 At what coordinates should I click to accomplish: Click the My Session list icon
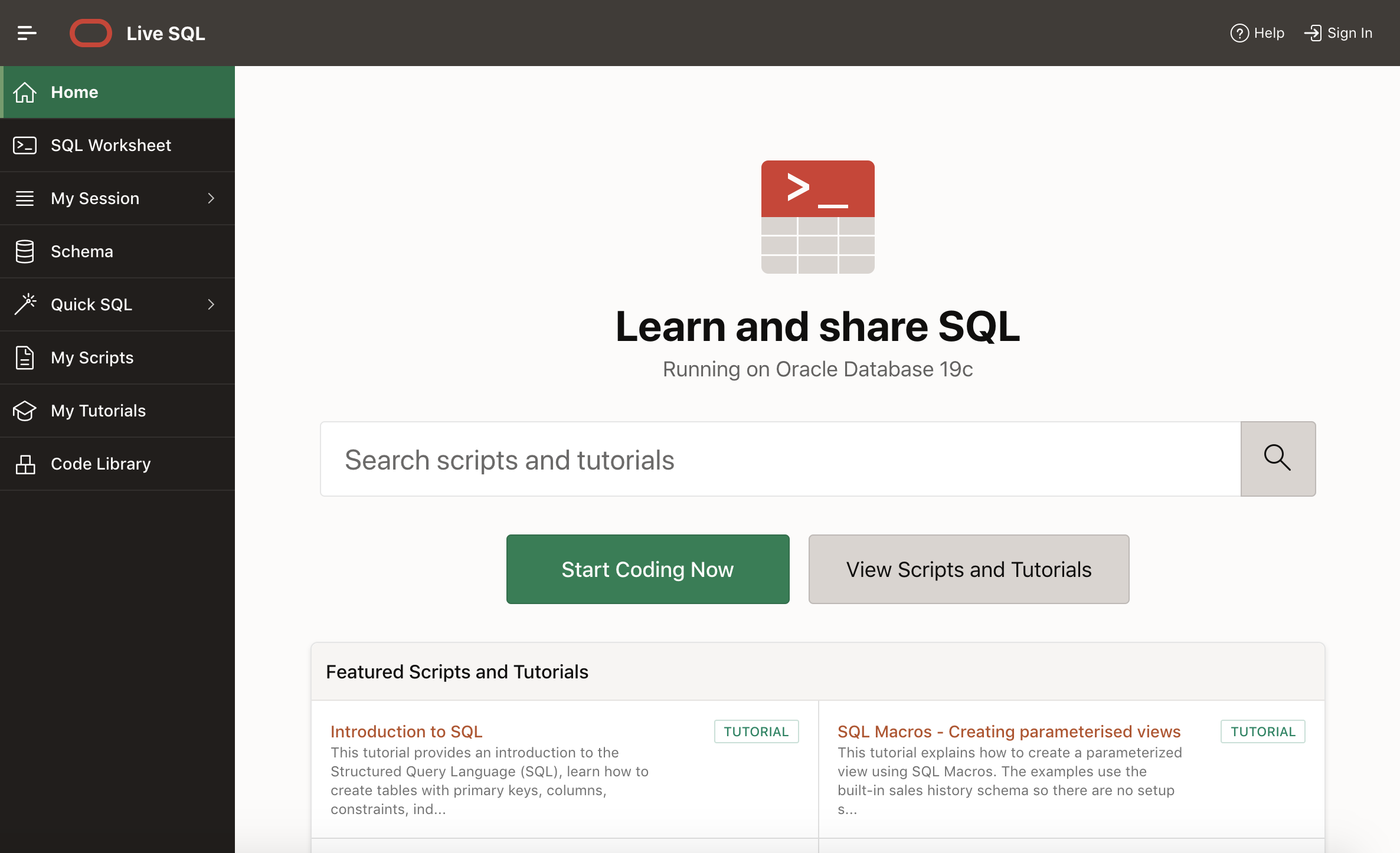25,198
